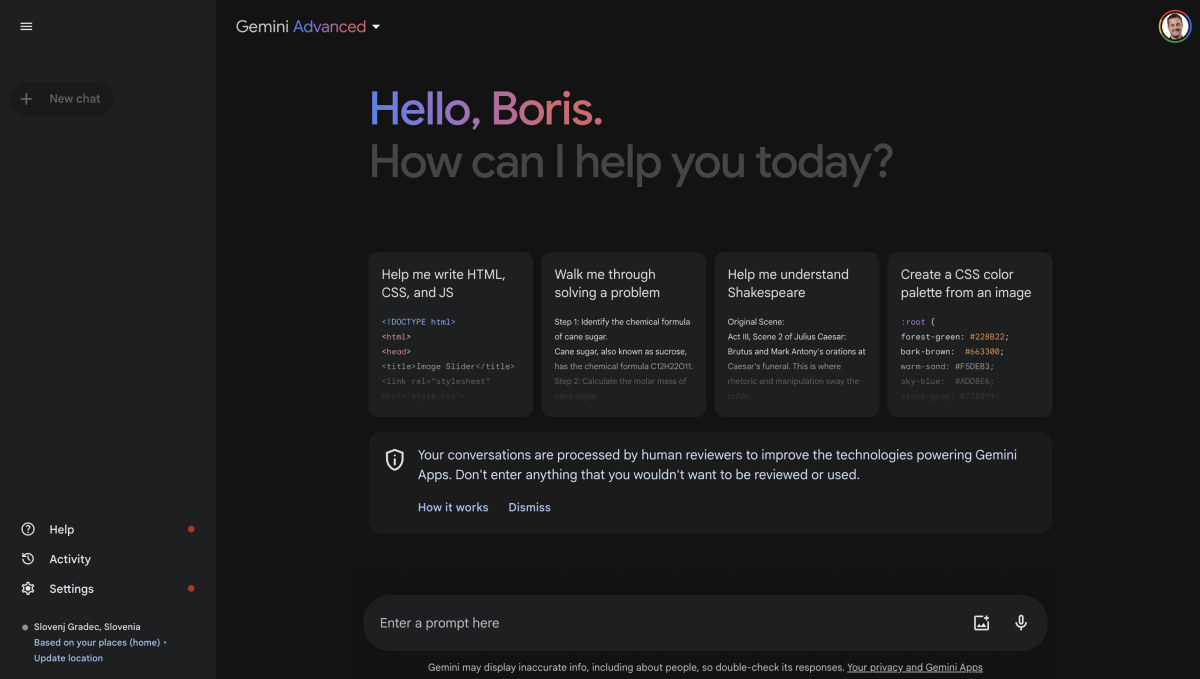The image size is (1200, 679).
Task: Open Activity history in the sidebar
Action: (x=108, y=559)
